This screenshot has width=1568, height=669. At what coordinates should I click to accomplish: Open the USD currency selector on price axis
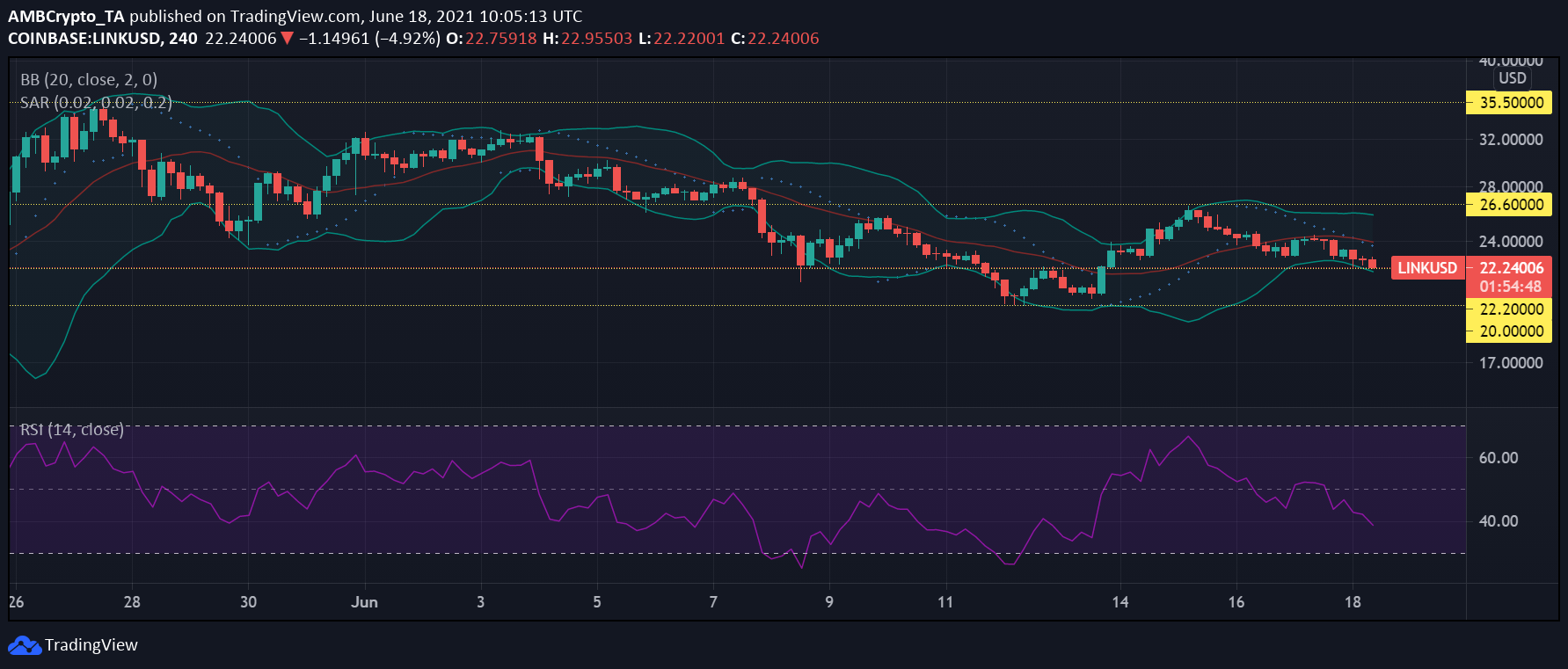pos(1512,78)
